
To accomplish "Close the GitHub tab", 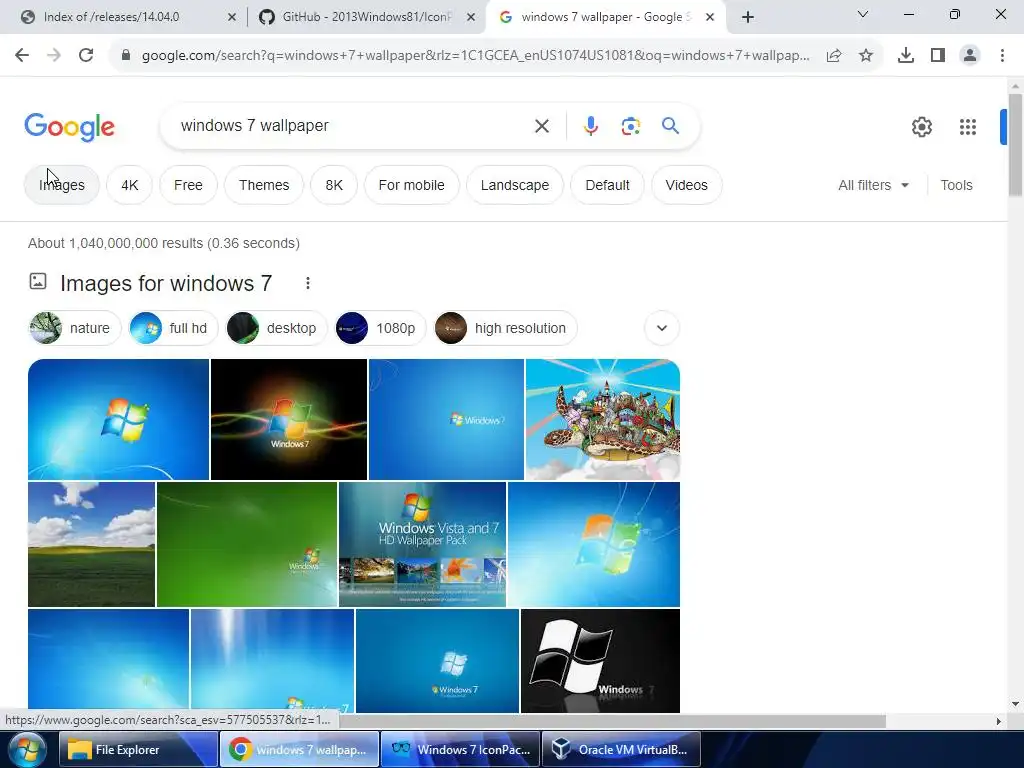I will pyautogui.click(x=471, y=17).
